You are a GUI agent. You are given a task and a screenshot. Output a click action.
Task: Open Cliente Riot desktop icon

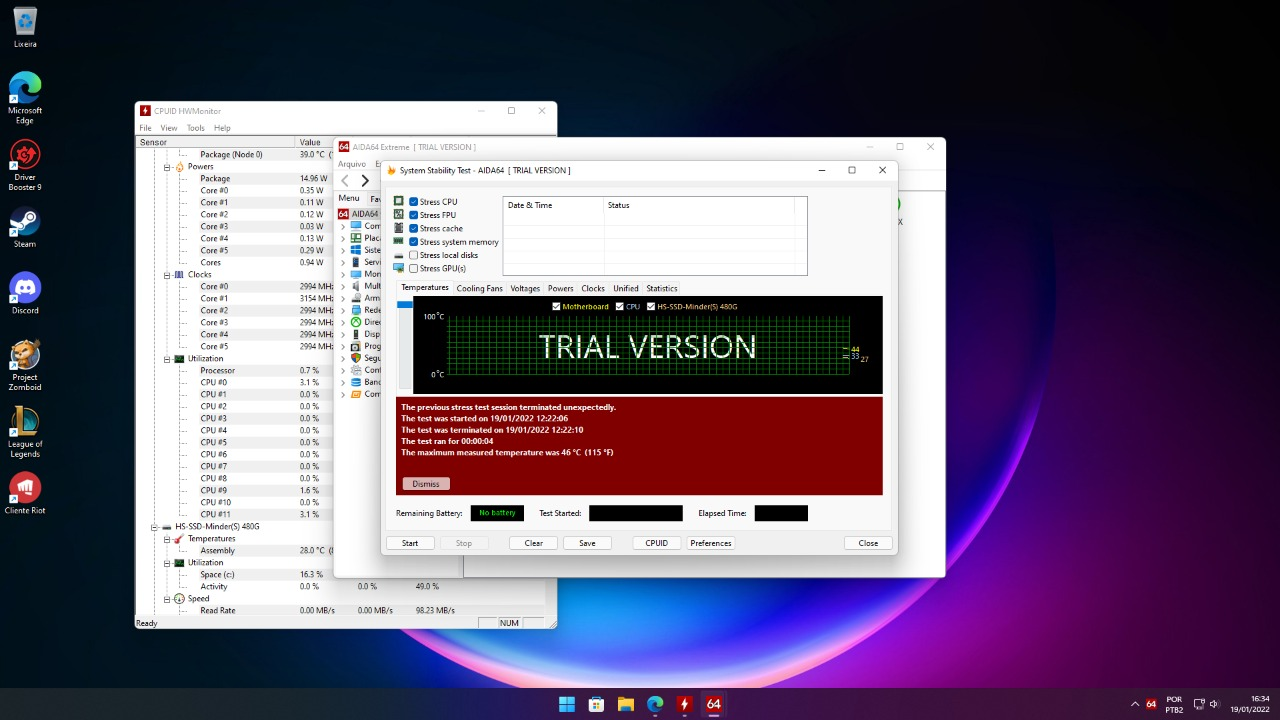[x=25, y=494]
